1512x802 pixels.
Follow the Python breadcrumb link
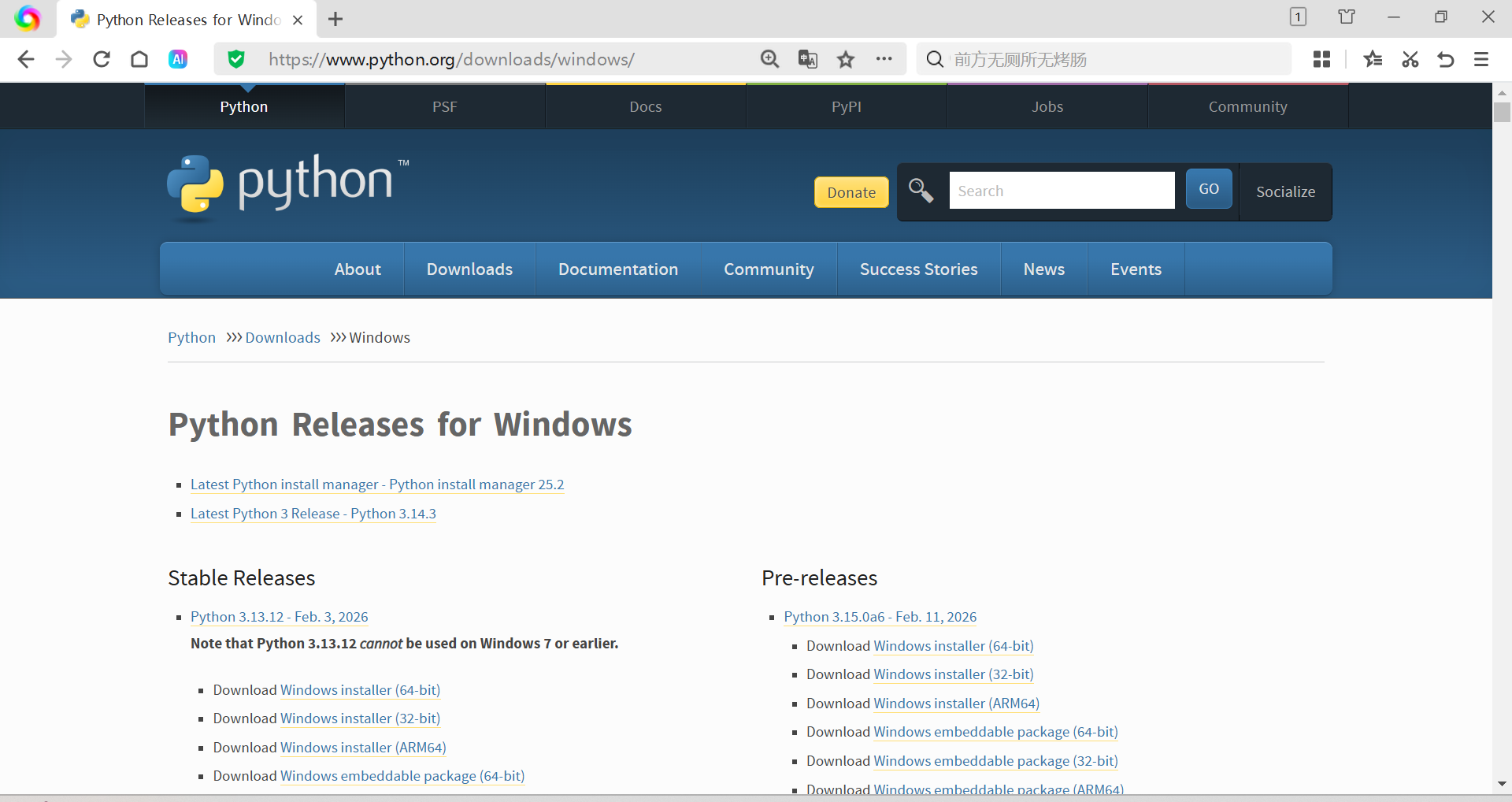(191, 337)
